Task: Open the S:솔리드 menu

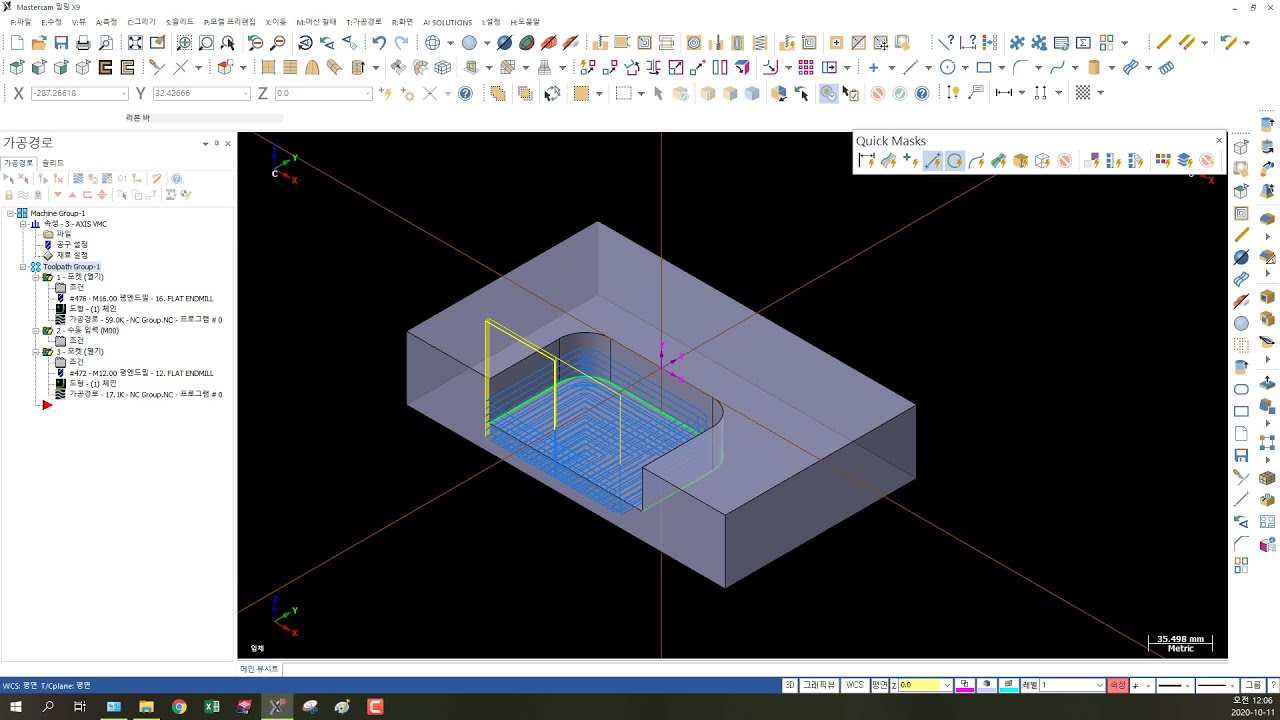Action: (180, 22)
